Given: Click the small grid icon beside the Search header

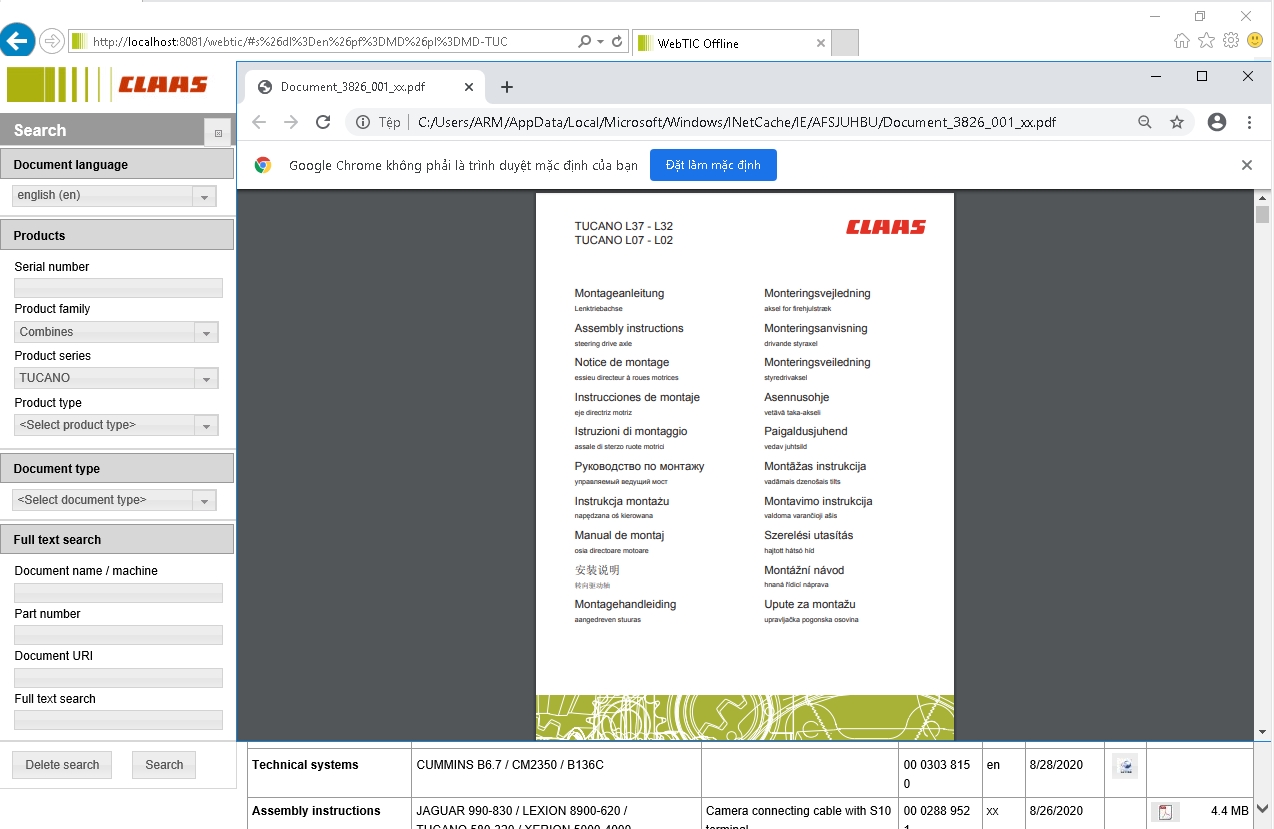Looking at the screenshot, I should pos(217,131).
